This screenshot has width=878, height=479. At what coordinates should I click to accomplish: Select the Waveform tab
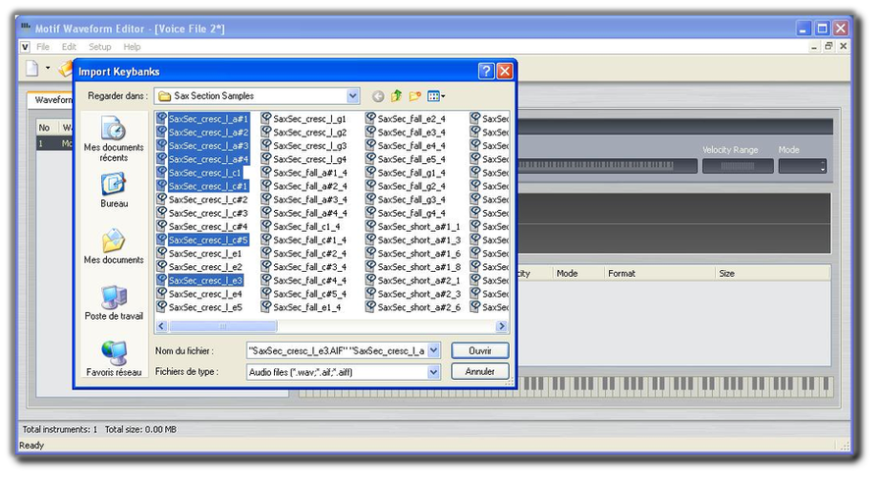[52, 100]
